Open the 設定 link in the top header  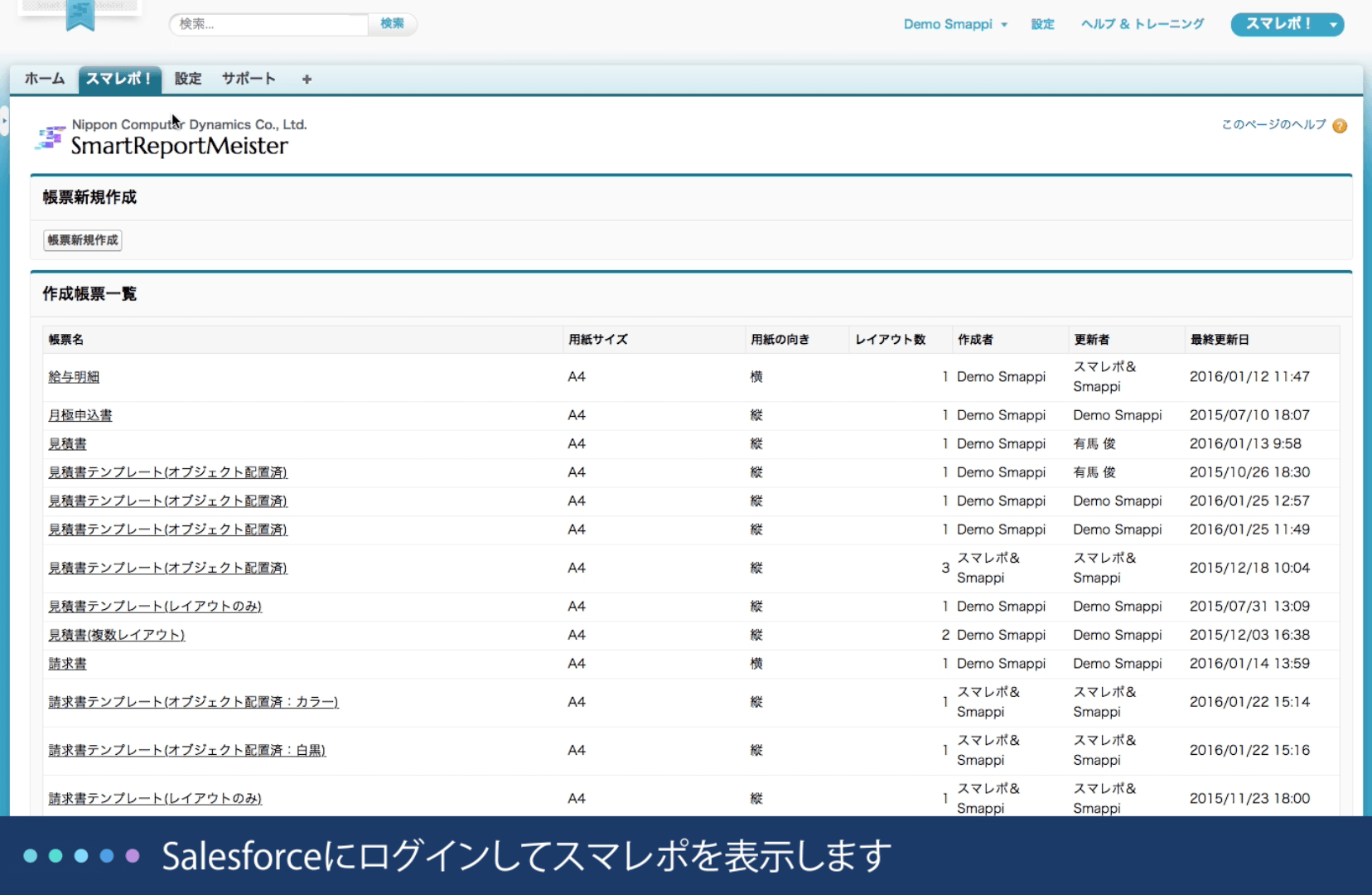click(x=1042, y=24)
